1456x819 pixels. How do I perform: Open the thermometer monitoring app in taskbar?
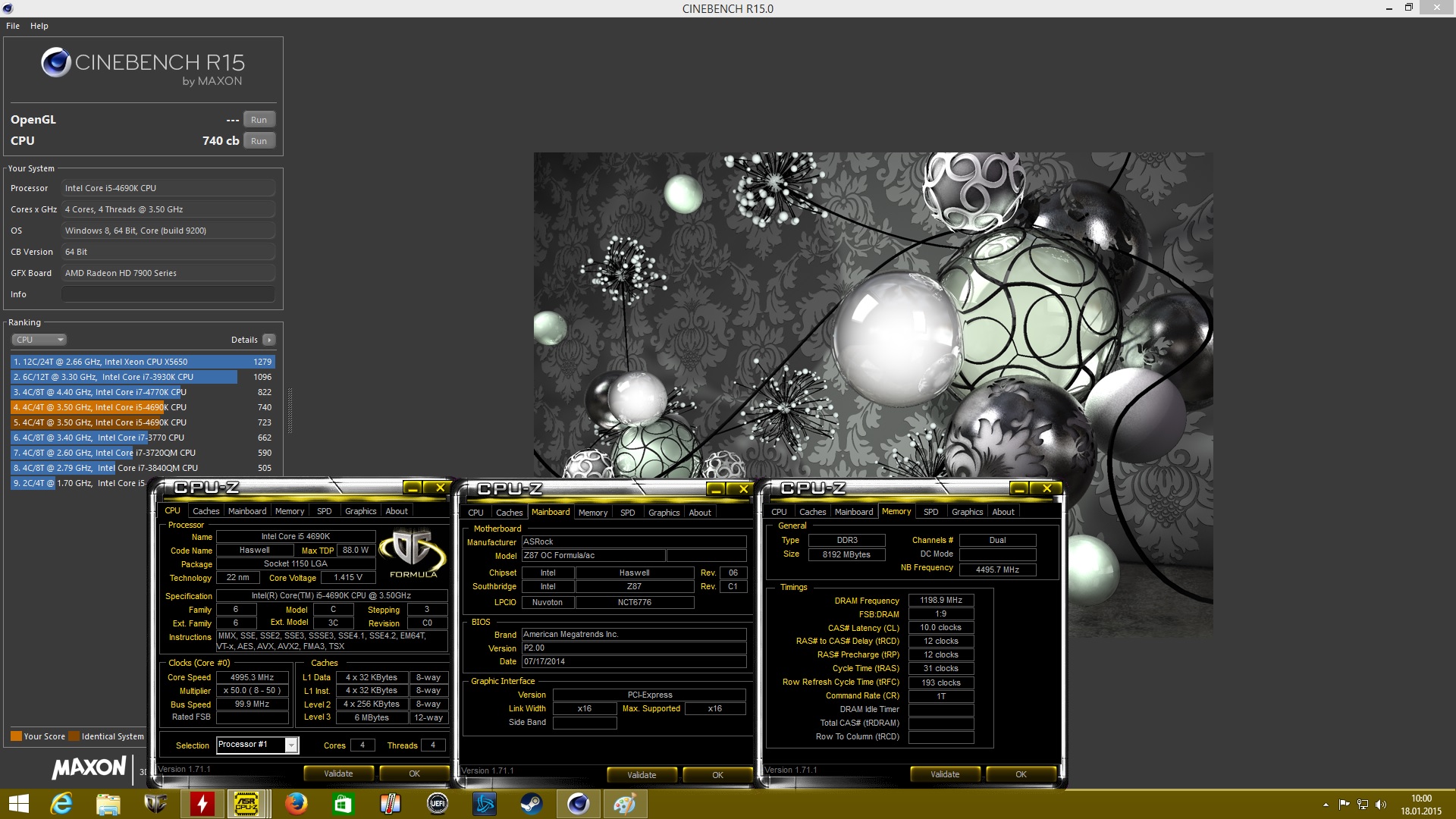point(390,804)
